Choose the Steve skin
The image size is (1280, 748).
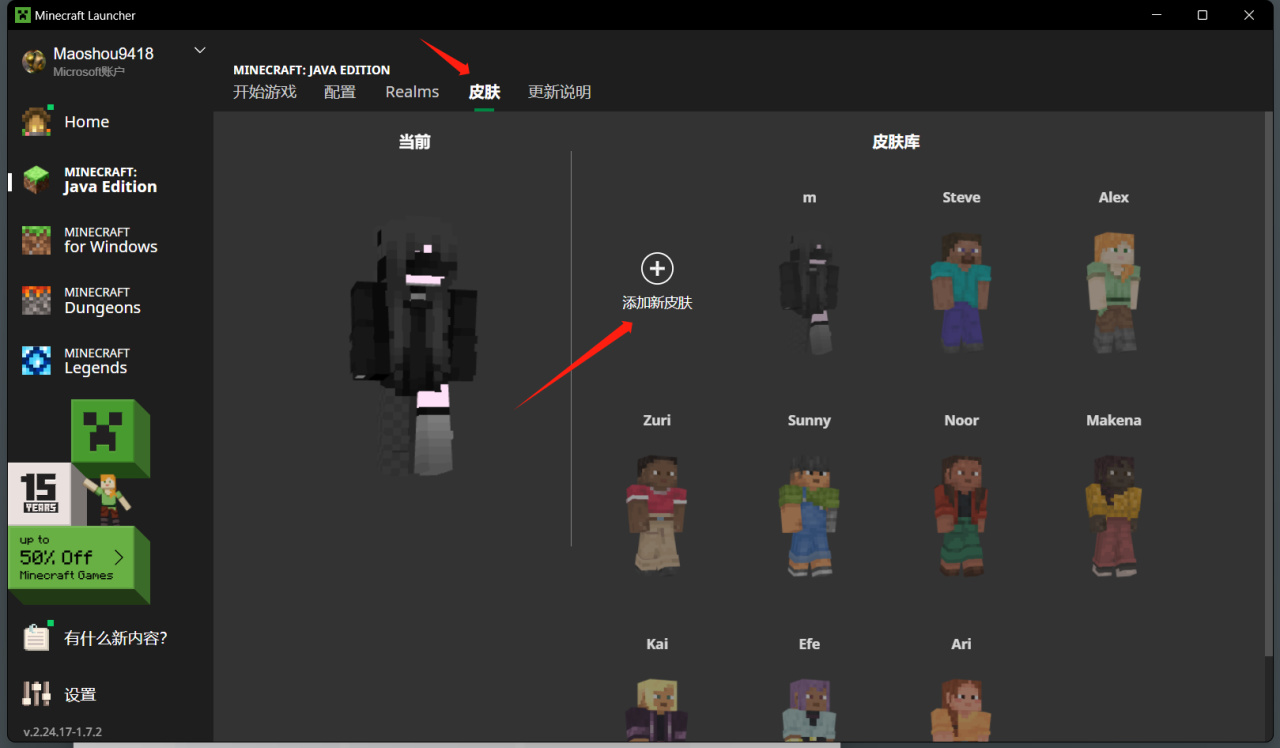(961, 292)
